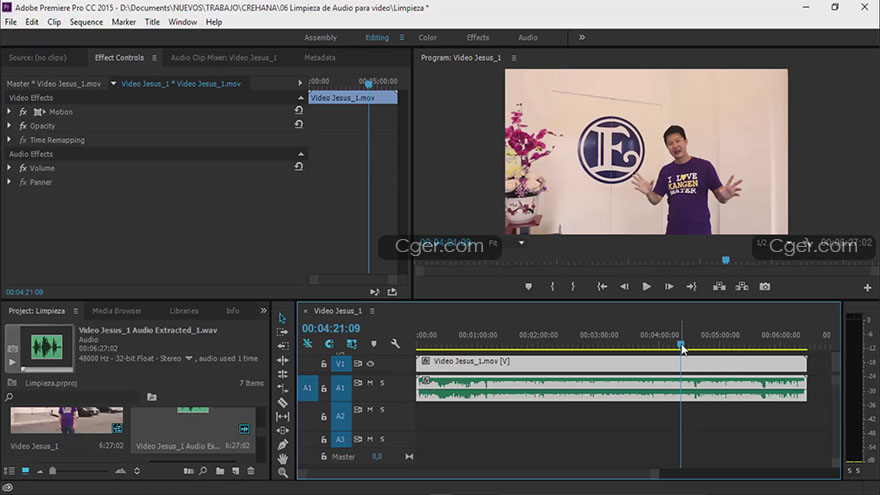Play the sequence in Program monitor
The width and height of the screenshot is (880, 495).
point(647,286)
